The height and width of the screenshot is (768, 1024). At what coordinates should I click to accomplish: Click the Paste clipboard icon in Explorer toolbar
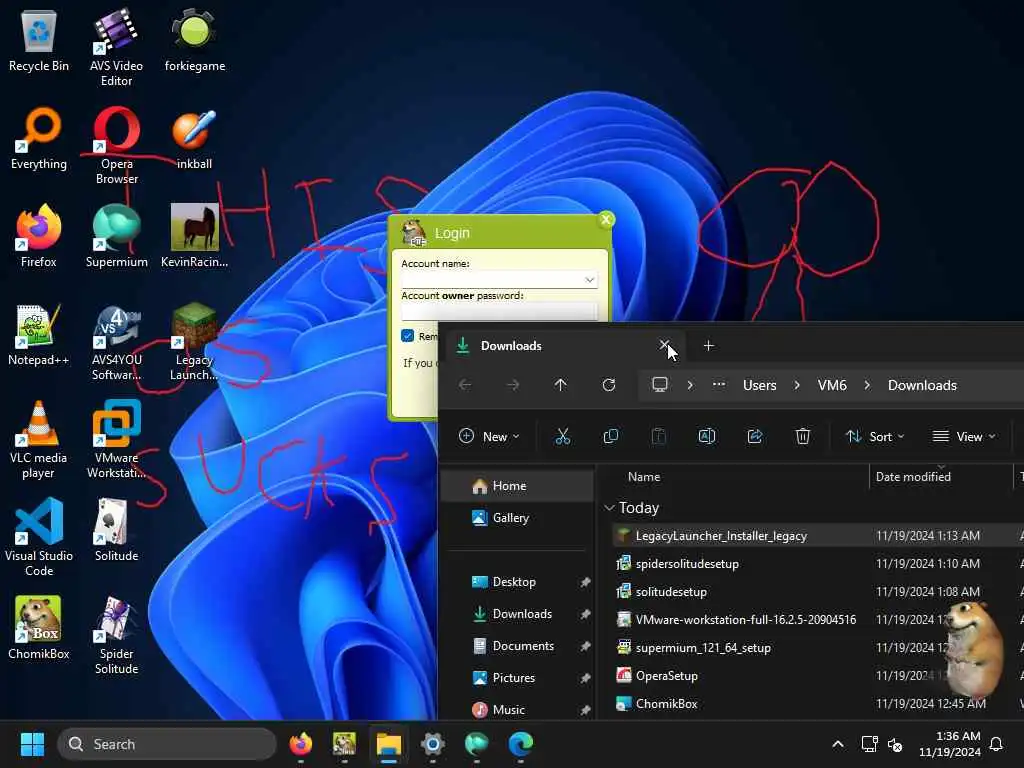pyautogui.click(x=658, y=436)
